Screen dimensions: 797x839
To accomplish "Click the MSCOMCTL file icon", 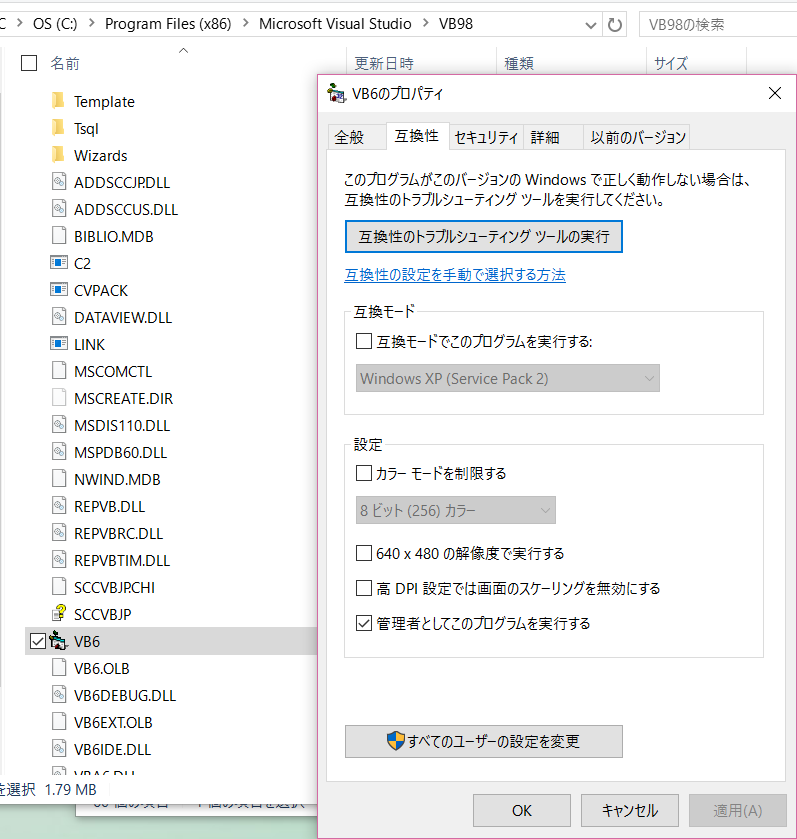I will [x=59, y=371].
